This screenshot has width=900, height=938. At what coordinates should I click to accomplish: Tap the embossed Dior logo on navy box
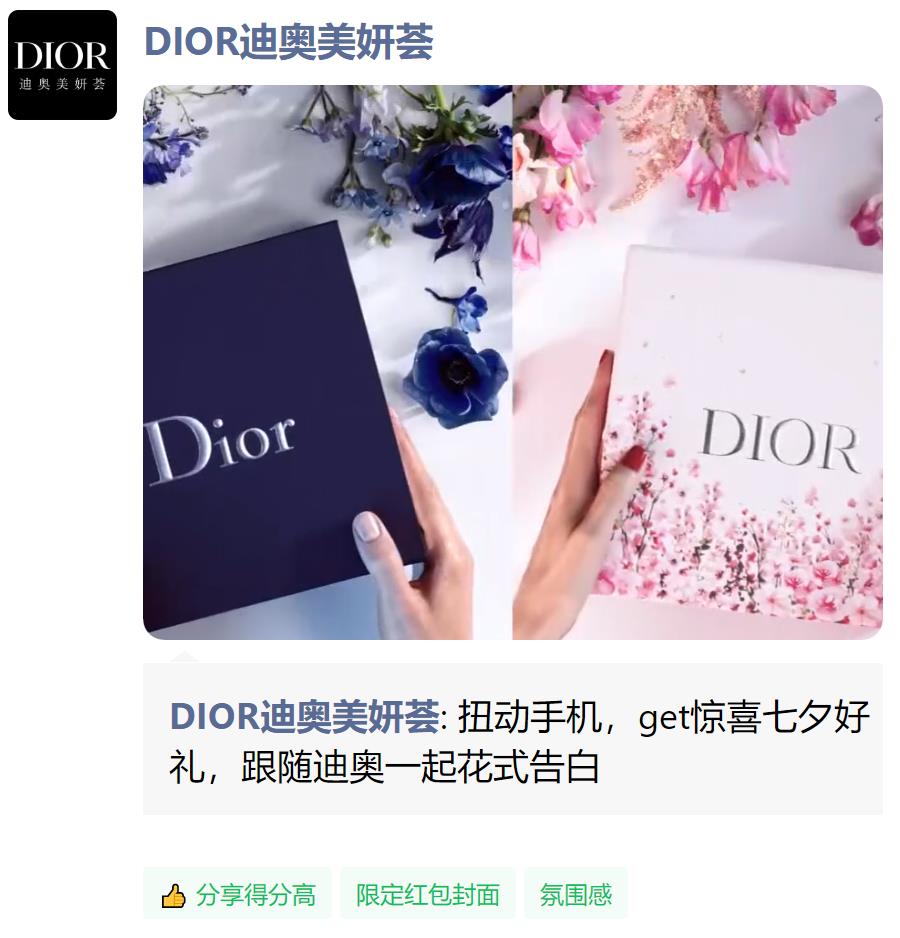220,447
